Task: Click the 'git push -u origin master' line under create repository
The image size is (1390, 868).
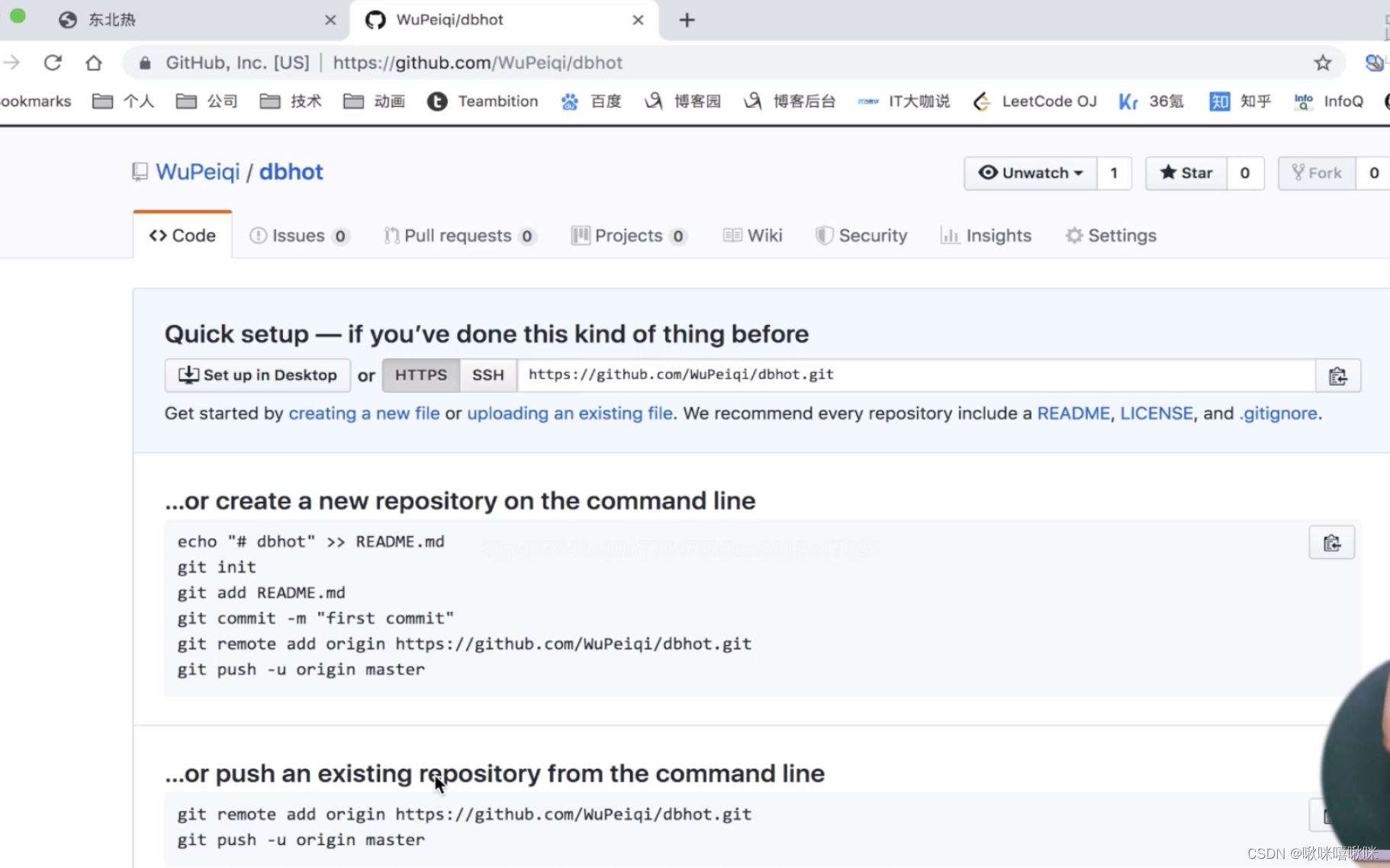Action: 301,670
